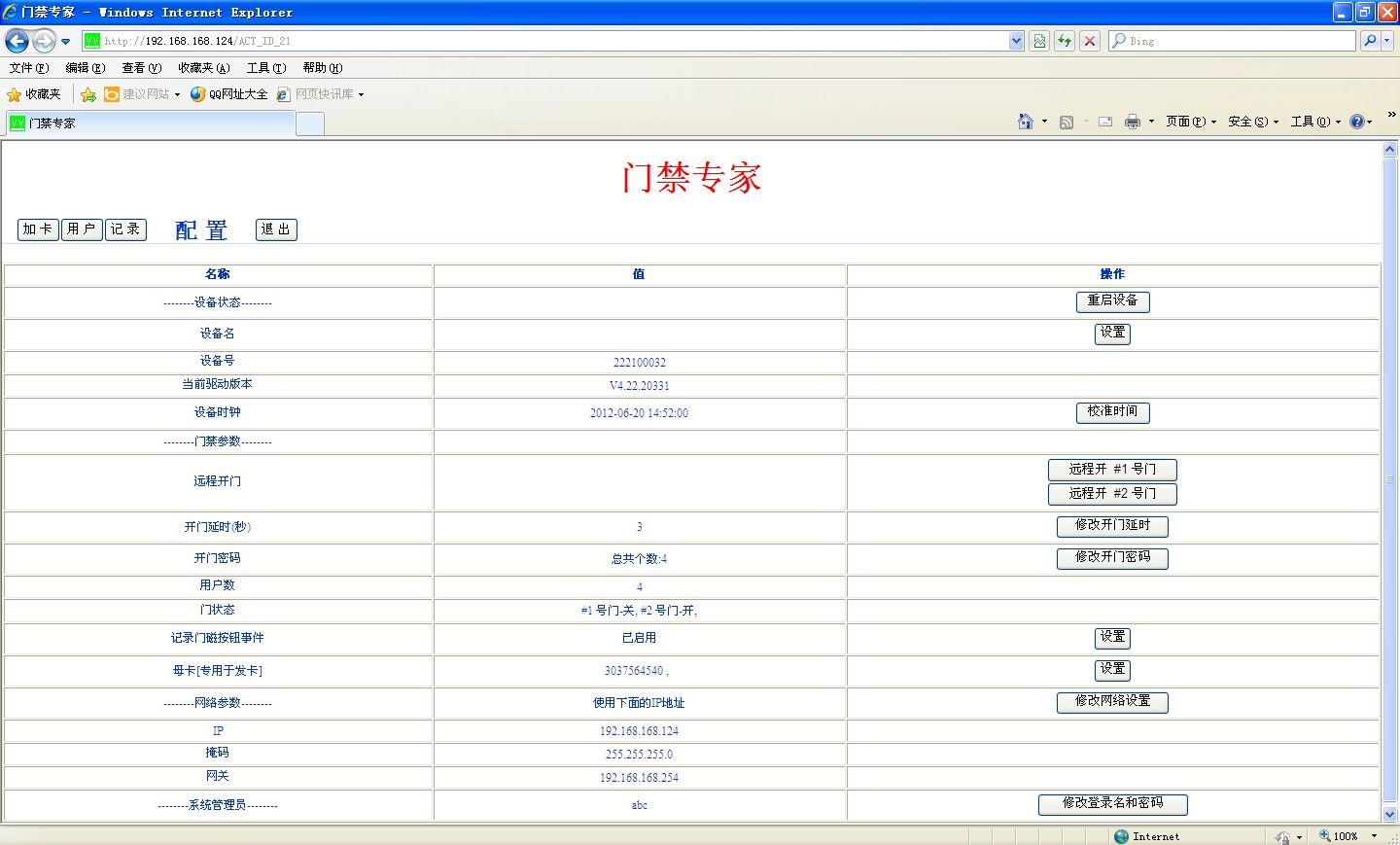Open the zoom level 100% dropdown
This screenshot has height=845, width=1400.
pyautogui.click(x=1374, y=836)
